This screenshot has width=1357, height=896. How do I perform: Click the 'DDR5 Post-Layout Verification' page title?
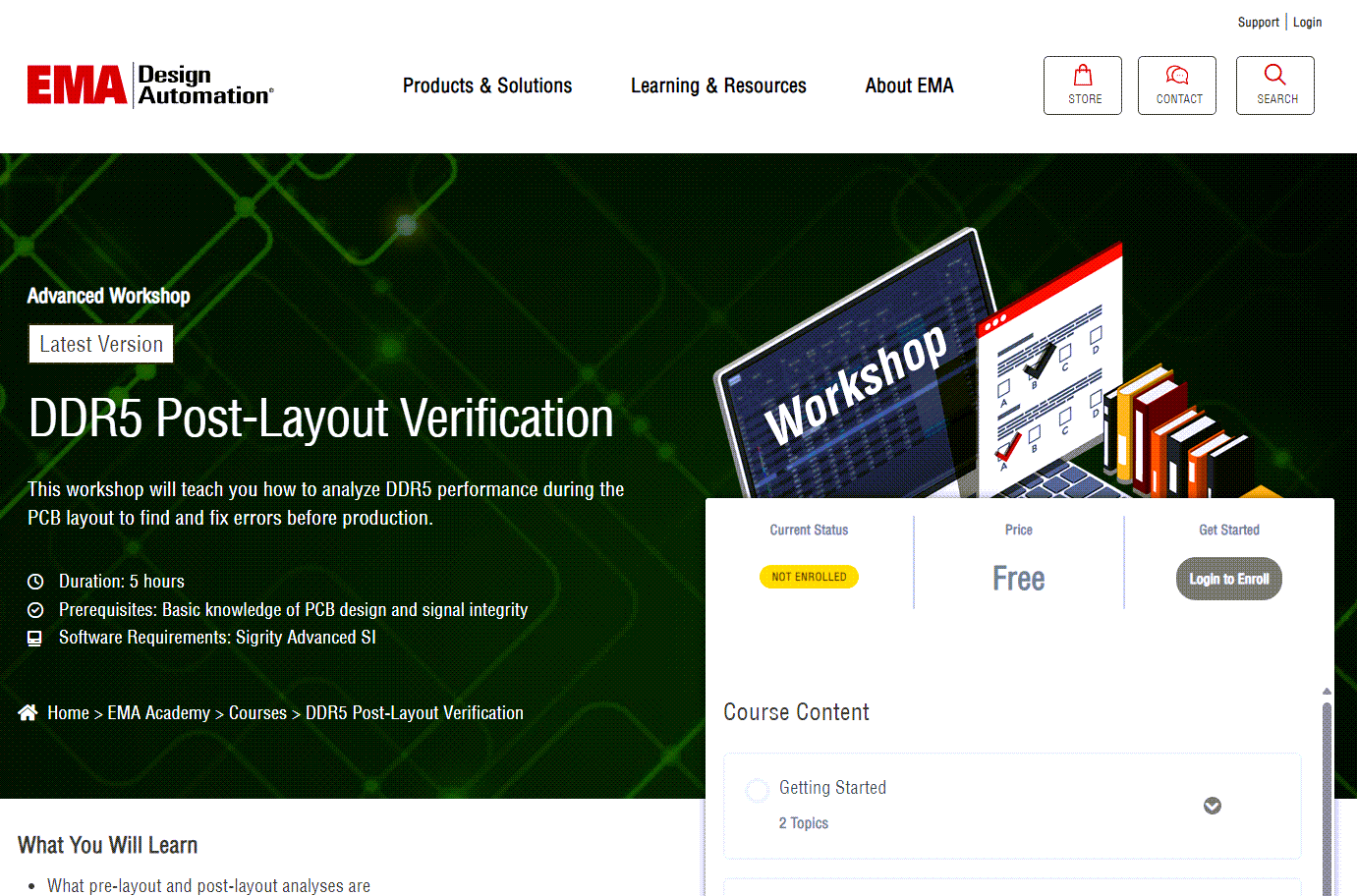tap(321, 419)
